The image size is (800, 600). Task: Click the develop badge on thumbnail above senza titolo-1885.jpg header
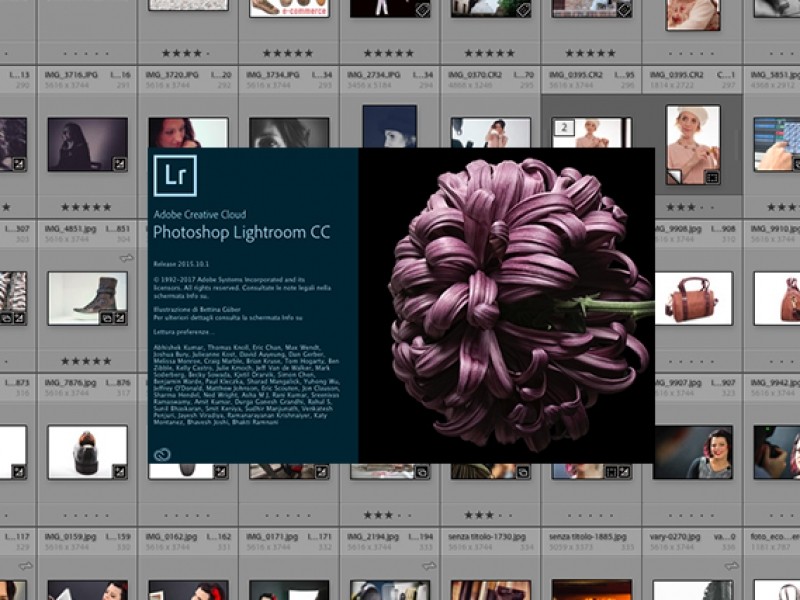click(x=624, y=472)
